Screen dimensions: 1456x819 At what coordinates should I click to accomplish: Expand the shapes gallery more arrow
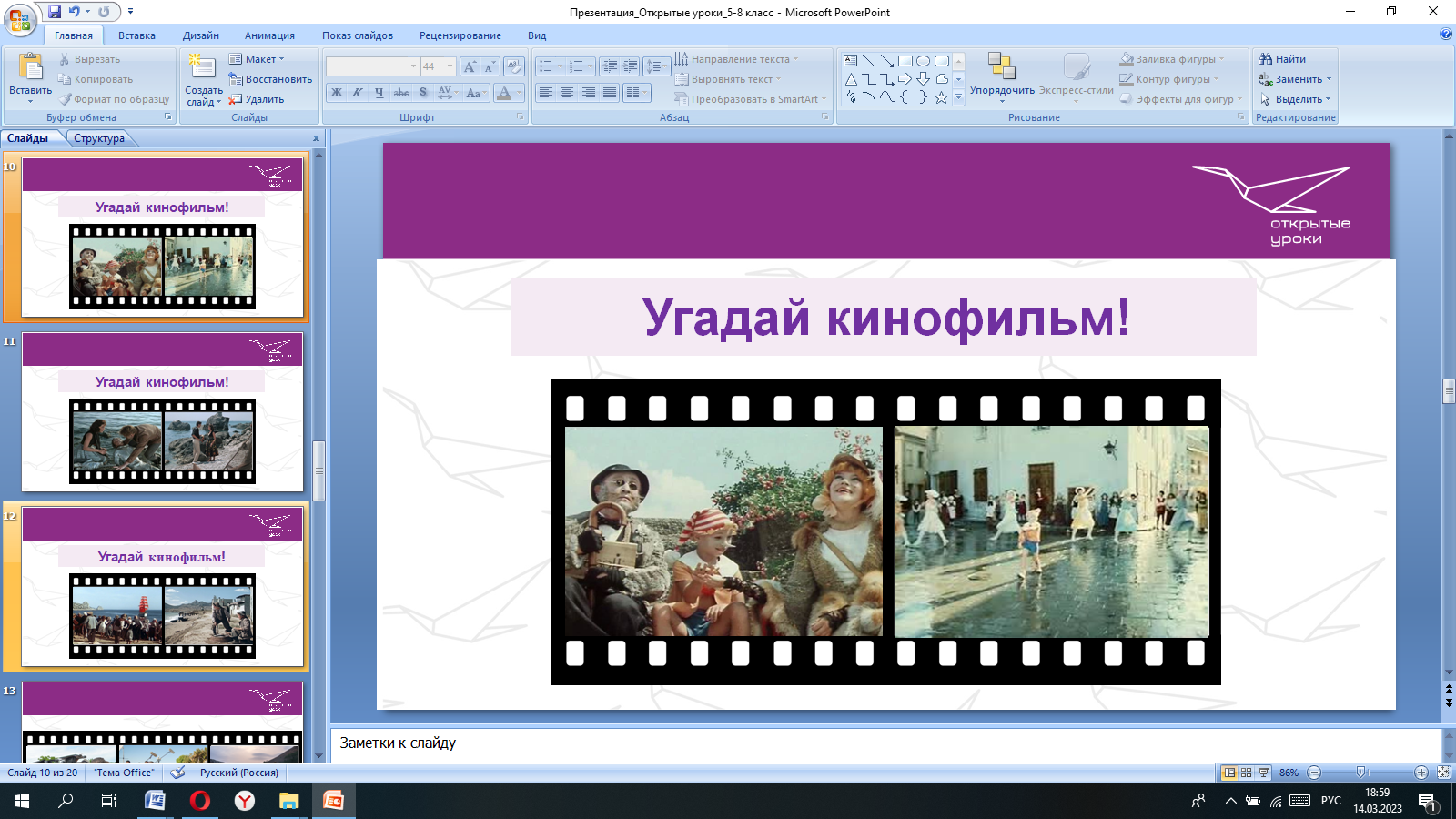pos(958,97)
